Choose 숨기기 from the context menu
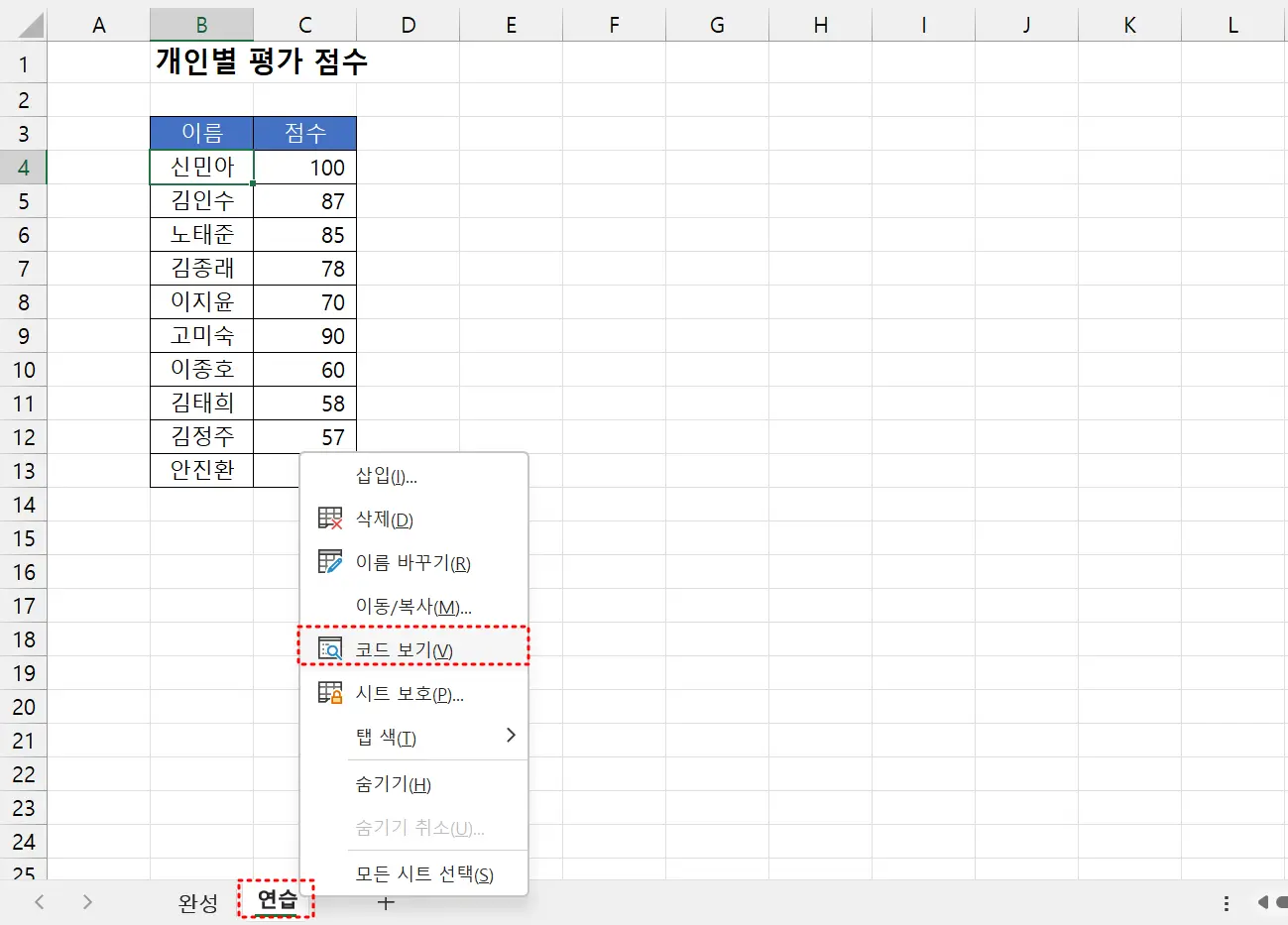1288x925 pixels. coord(414,784)
